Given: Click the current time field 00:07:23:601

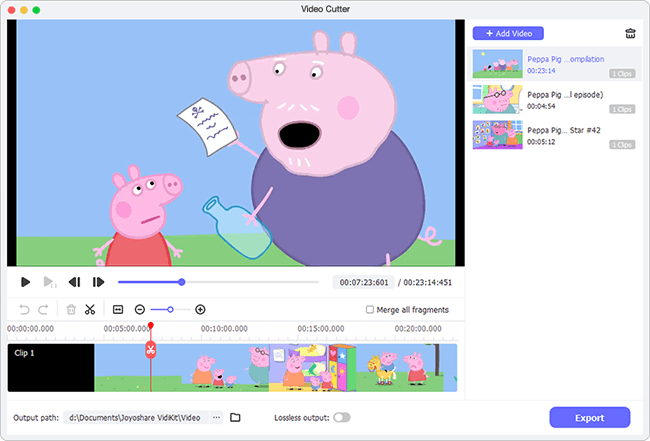Looking at the screenshot, I should (364, 282).
